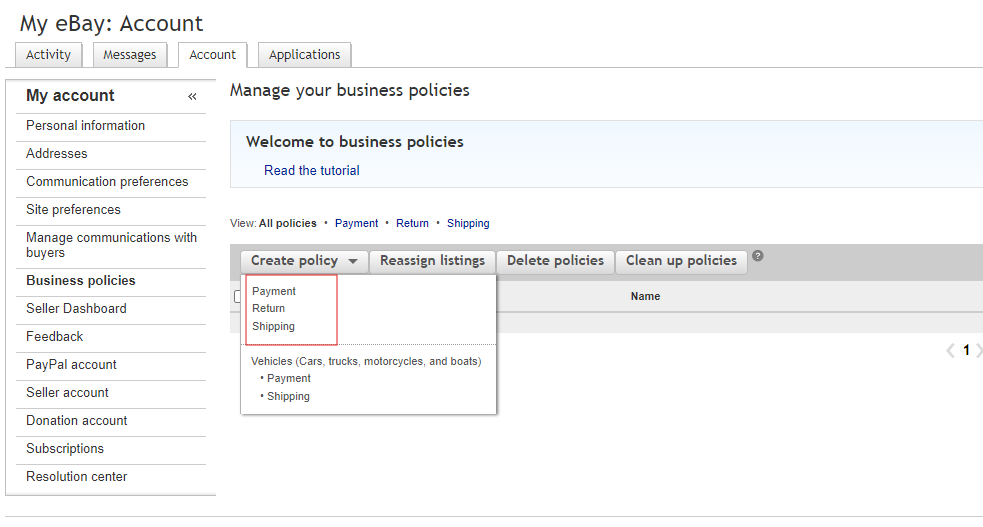
Task: Click Delete policies button
Action: tap(555, 261)
